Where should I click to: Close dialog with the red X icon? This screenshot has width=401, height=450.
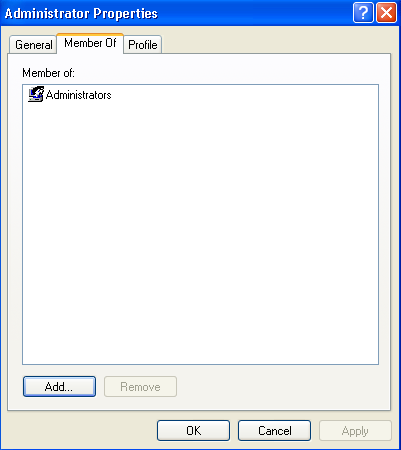pos(386,13)
